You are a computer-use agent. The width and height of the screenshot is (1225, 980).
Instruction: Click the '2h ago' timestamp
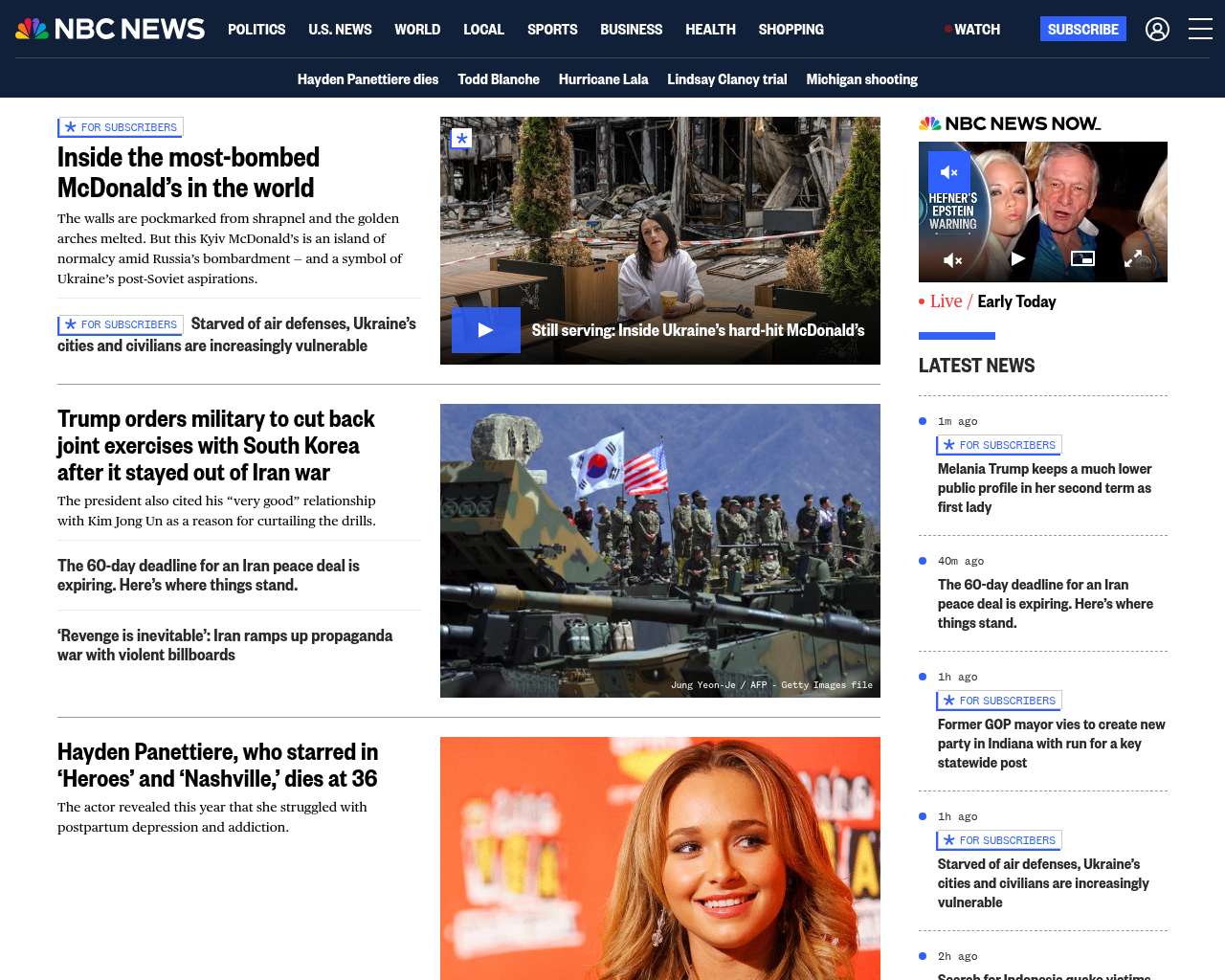tap(957, 956)
